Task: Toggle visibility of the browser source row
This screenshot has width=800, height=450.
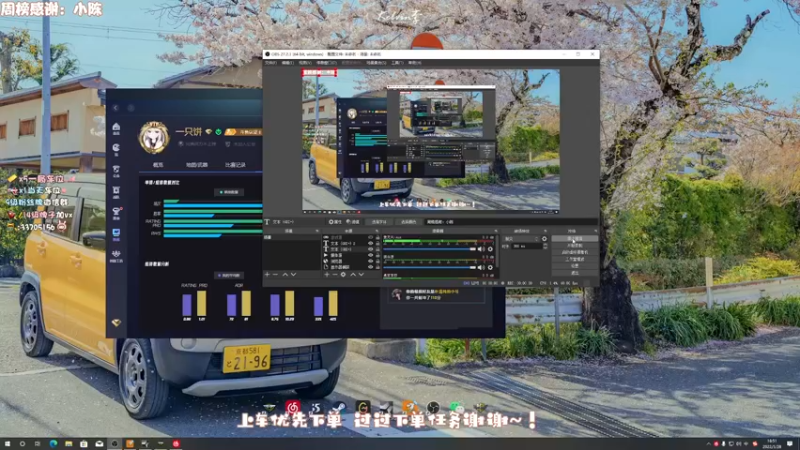Action: click(x=370, y=261)
